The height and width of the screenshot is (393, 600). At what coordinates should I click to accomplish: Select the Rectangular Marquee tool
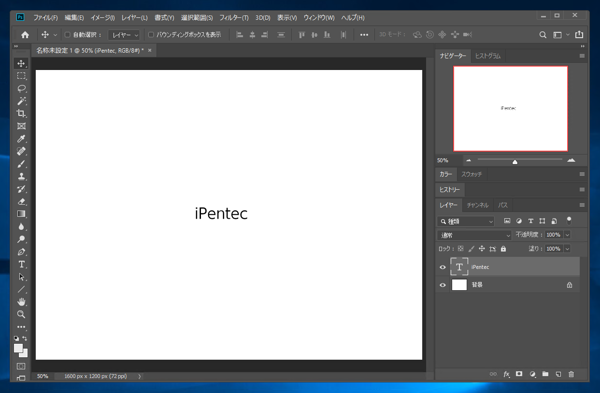pos(21,76)
